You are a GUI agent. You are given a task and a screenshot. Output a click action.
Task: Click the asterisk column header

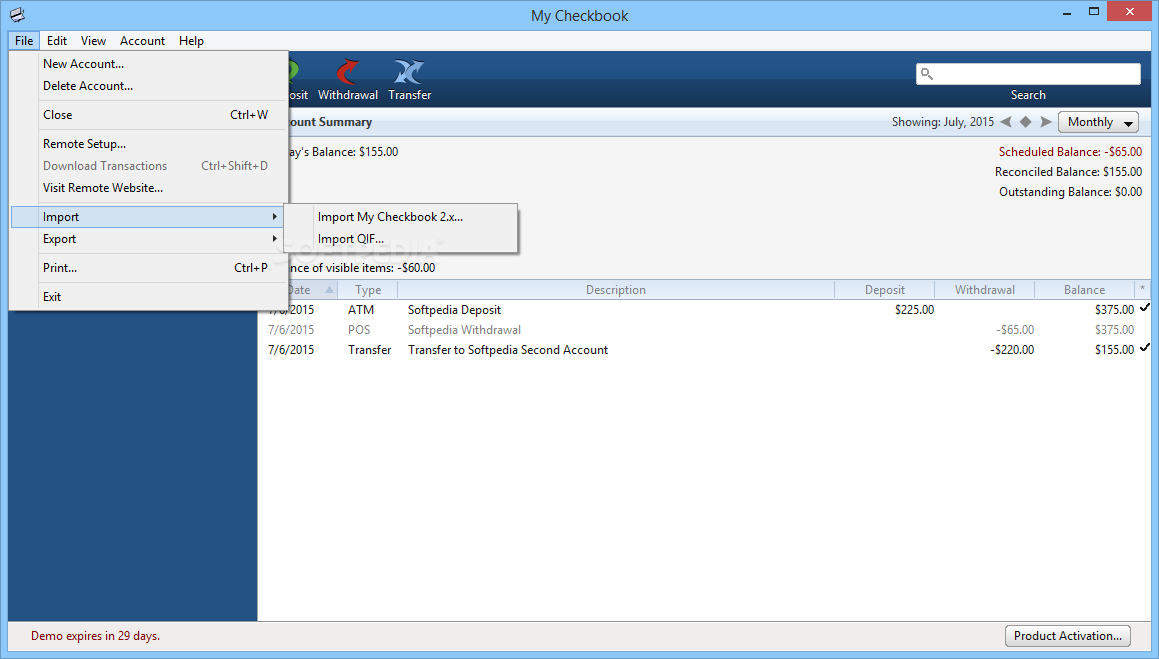click(1143, 290)
